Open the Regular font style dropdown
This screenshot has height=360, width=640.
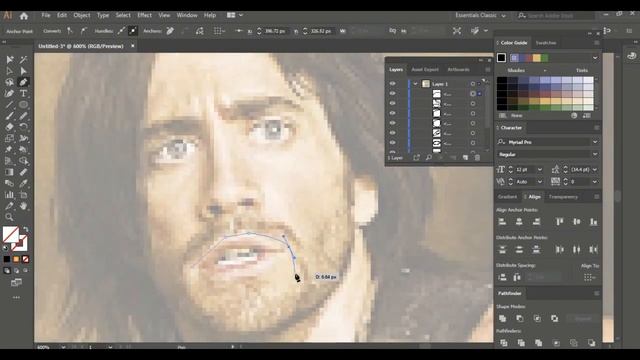(x=595, y=154)
